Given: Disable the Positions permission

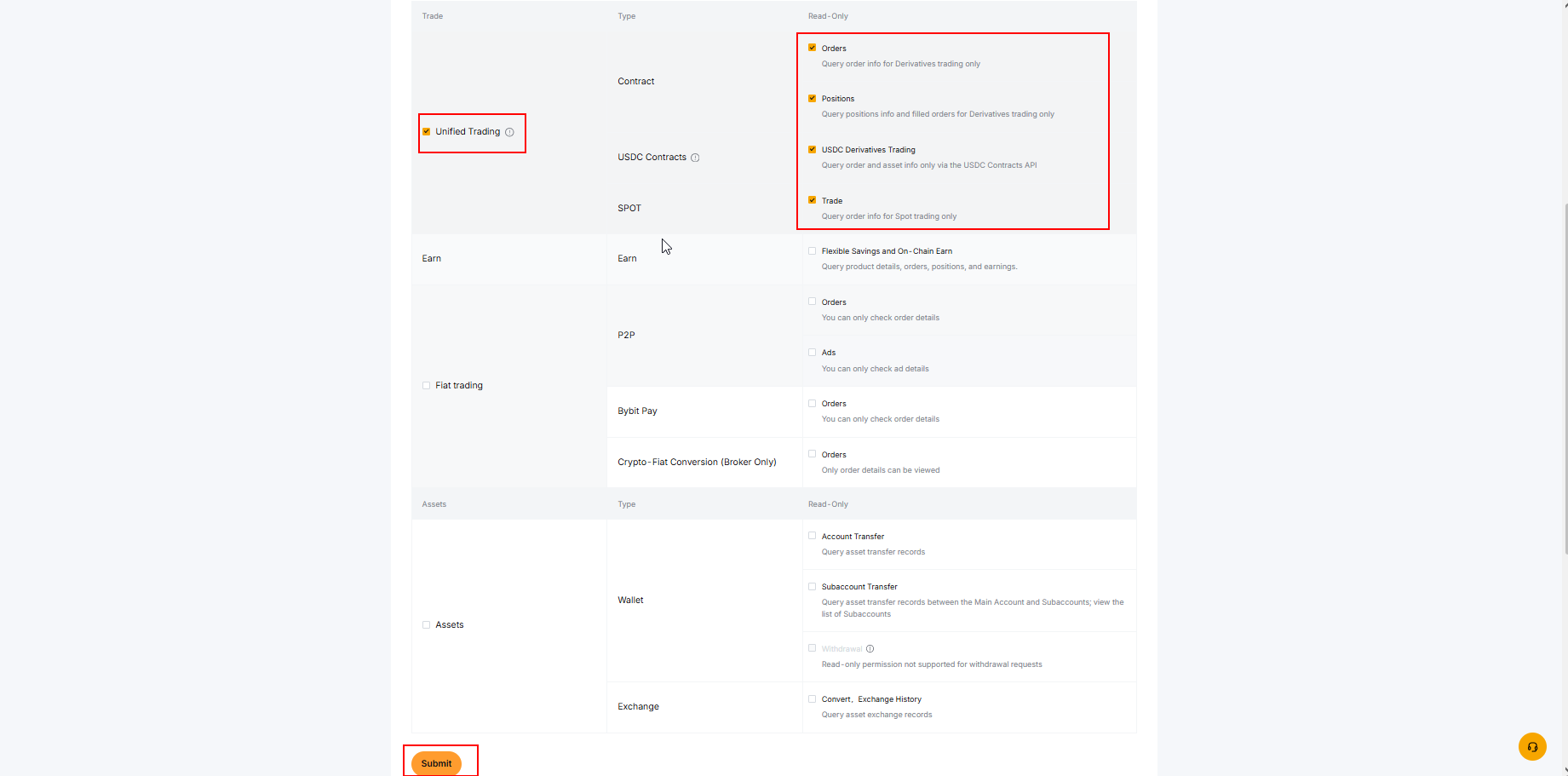Looking at the screenshot, I should coord(813,98).
